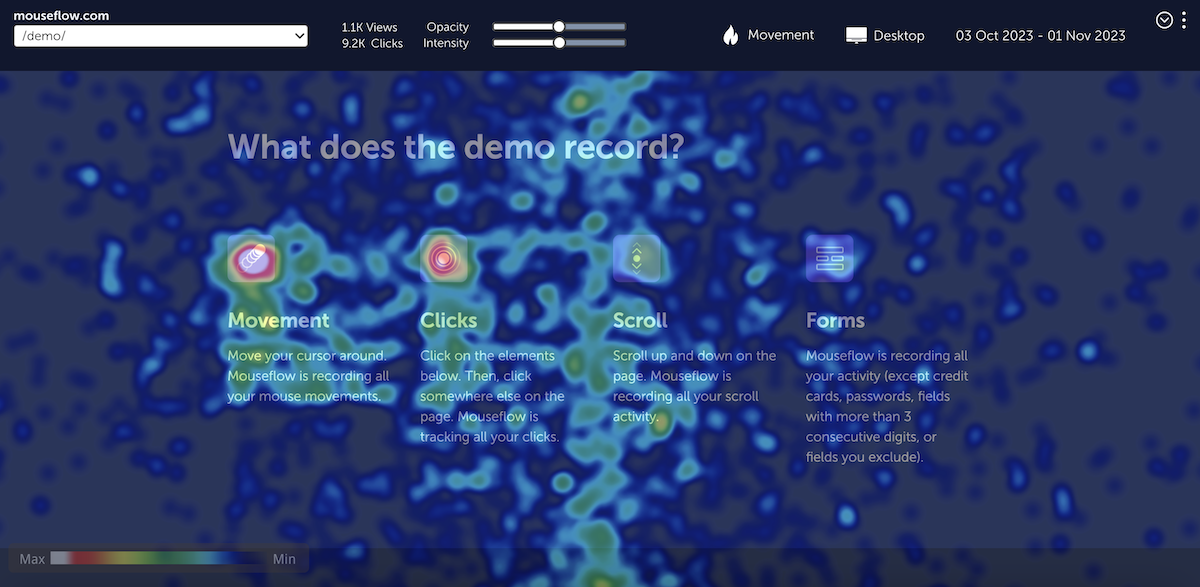Viewport: 1200px width, 587px height.
Task: Toggle the Movement view mode
Action: click(768, 34)
